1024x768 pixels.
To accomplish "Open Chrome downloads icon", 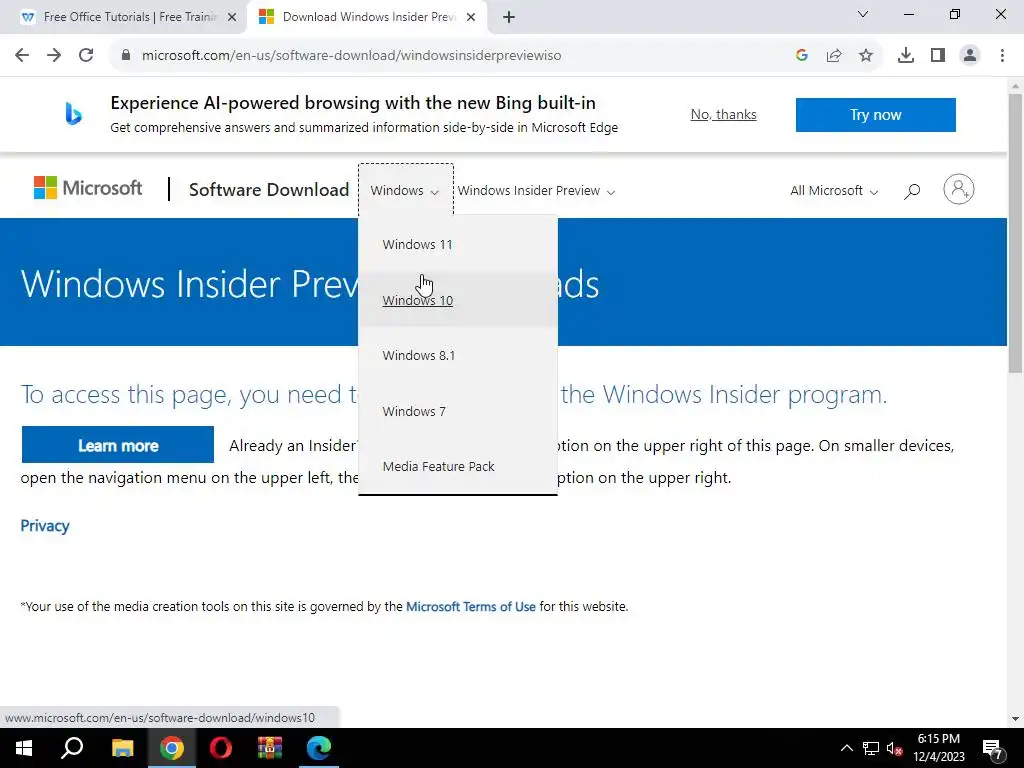I will point(906,55).
